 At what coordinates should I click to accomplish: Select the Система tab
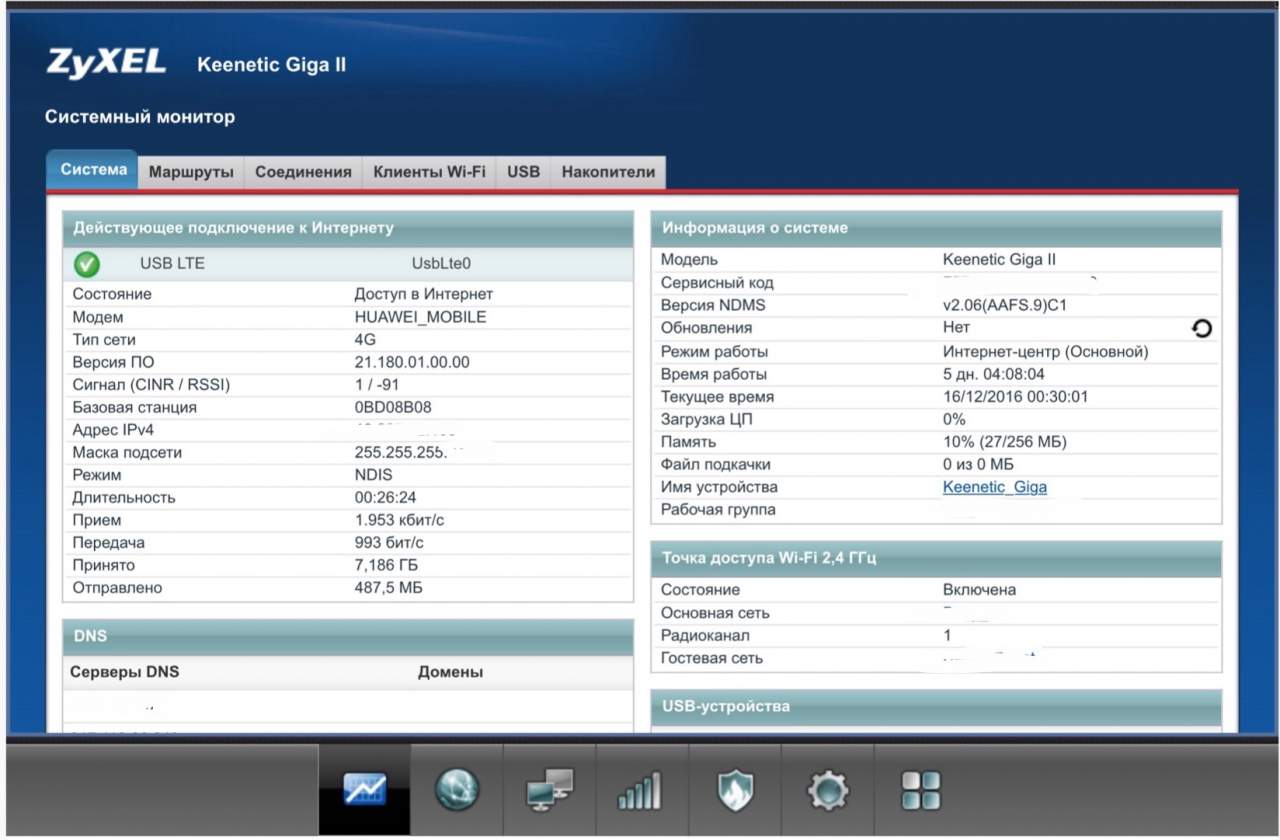93,170
